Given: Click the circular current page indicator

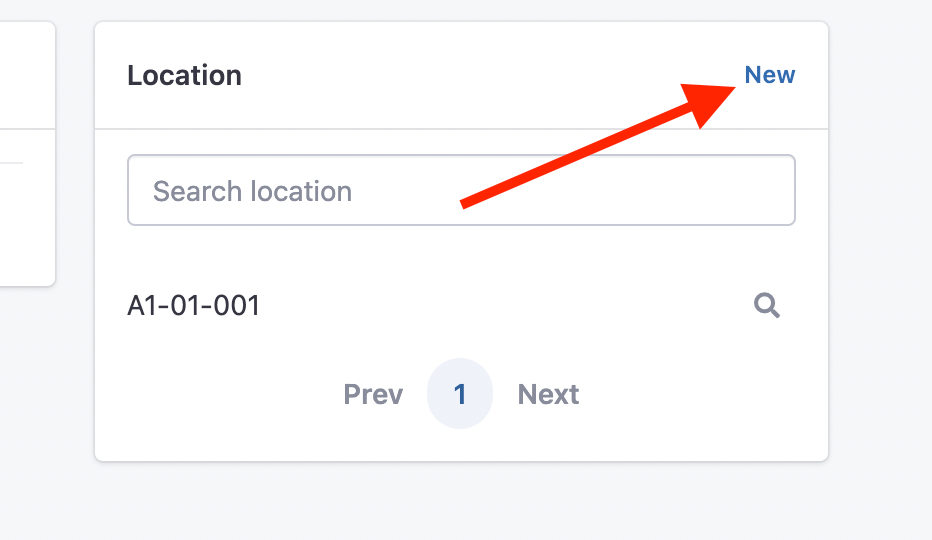Looking at the screenshot, I should point(459,394).
